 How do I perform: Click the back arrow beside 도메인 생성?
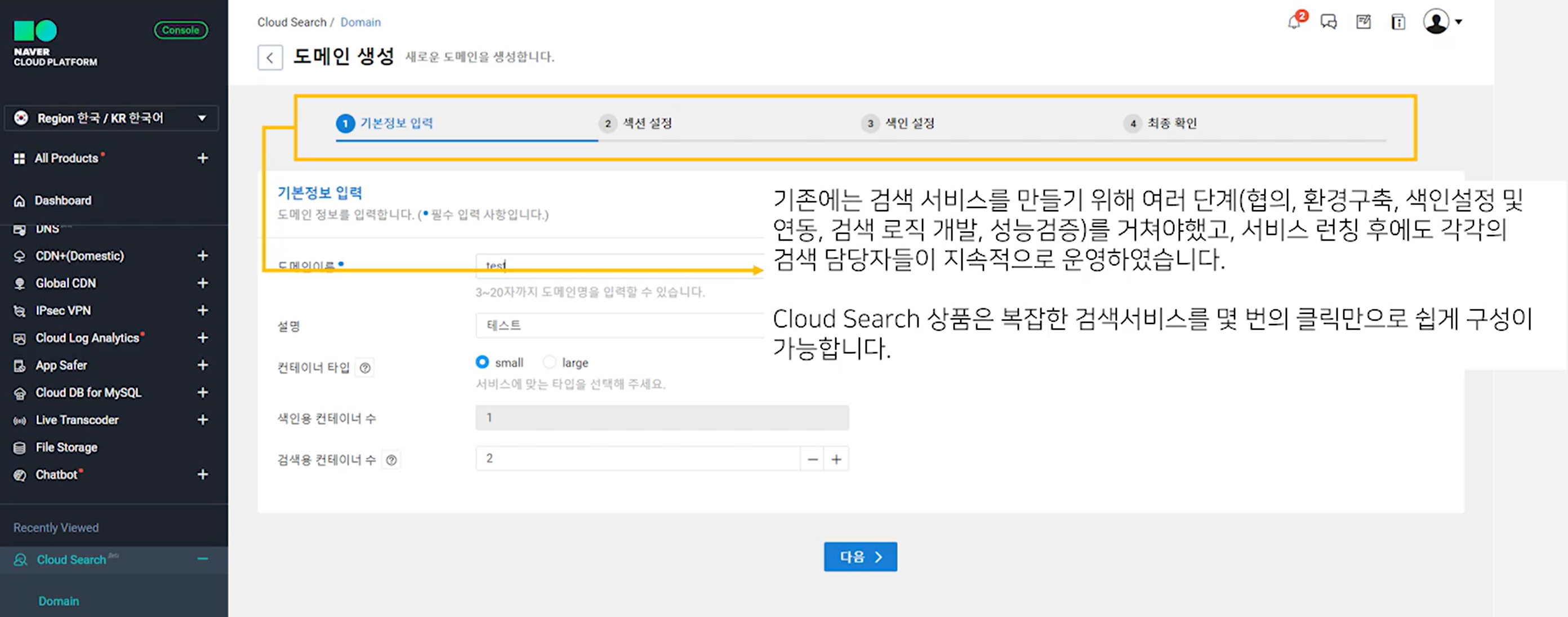[270, 58]
